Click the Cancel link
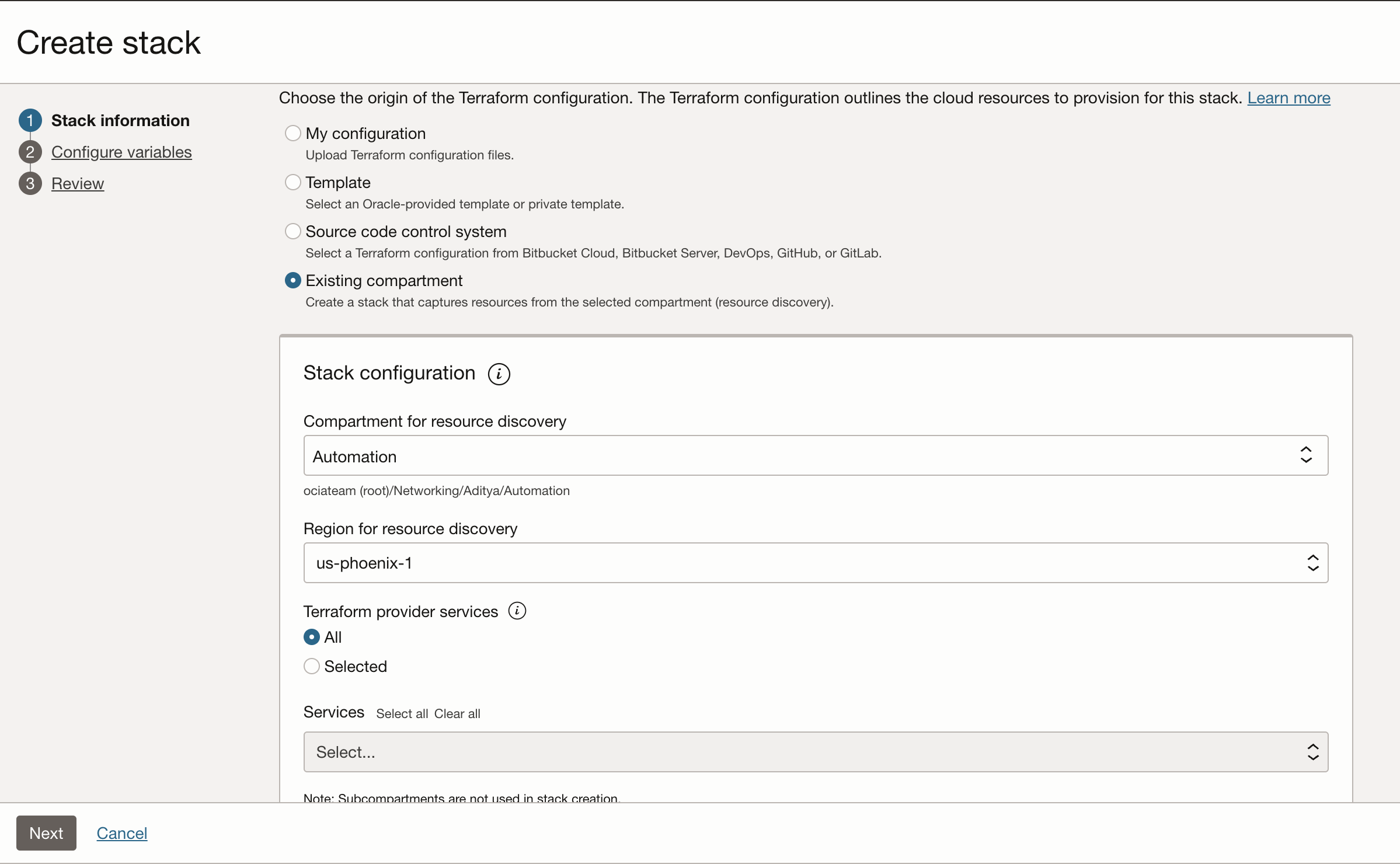The width and height of the screenshot is (1400, 864). pos(122,833)
